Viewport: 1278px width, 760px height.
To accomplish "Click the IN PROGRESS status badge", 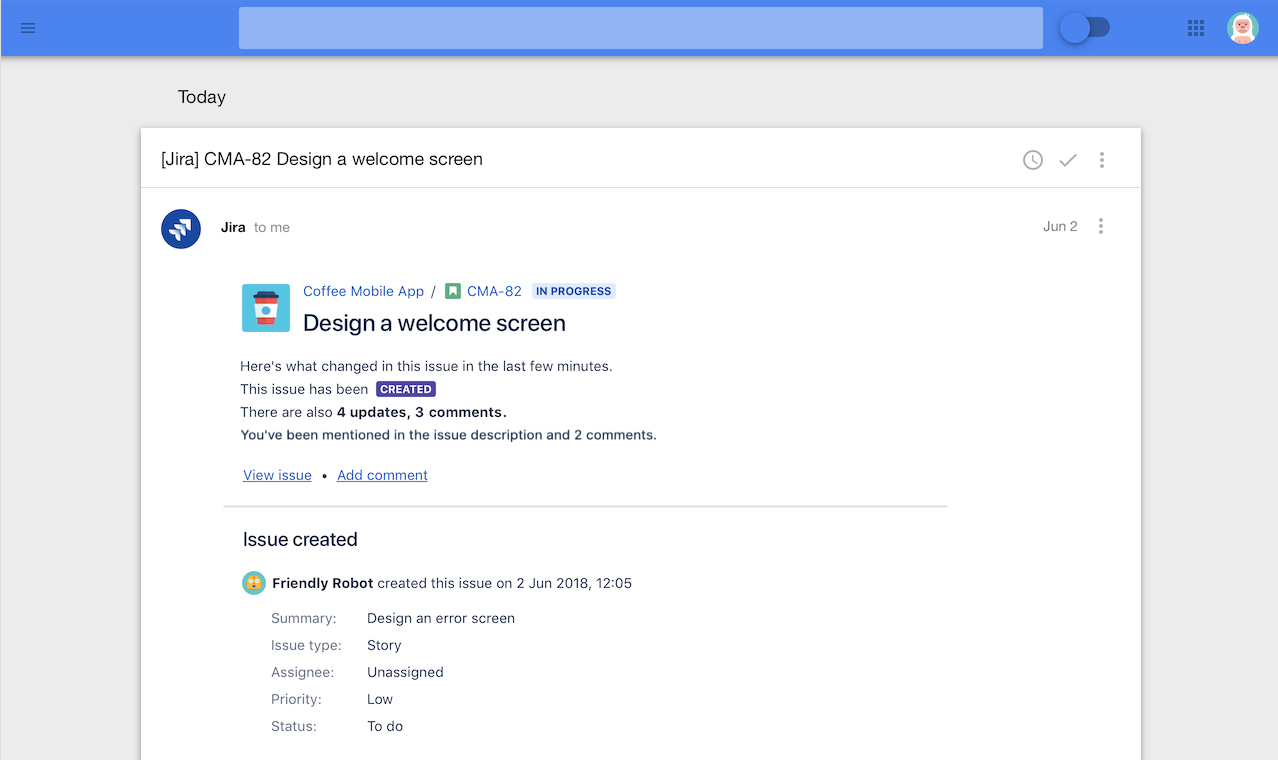I will (573, 291).
